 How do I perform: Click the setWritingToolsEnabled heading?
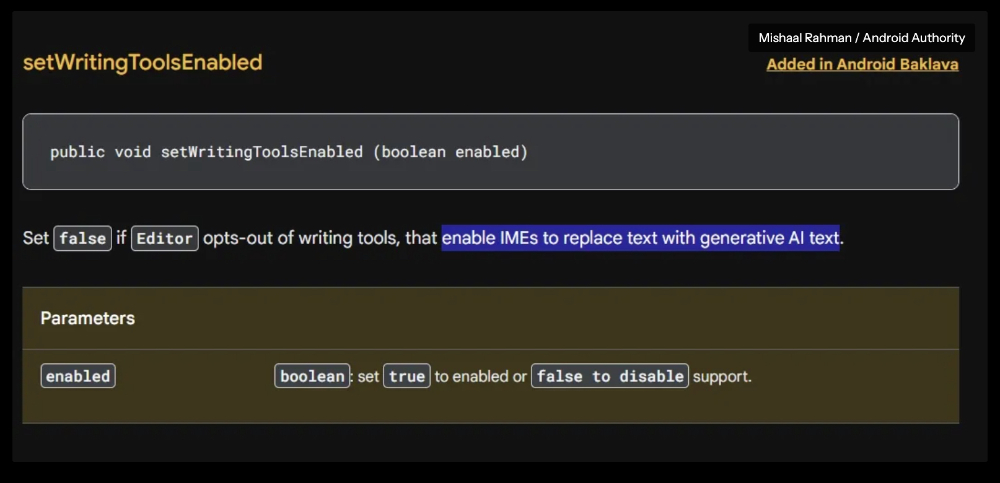(143, 63)
